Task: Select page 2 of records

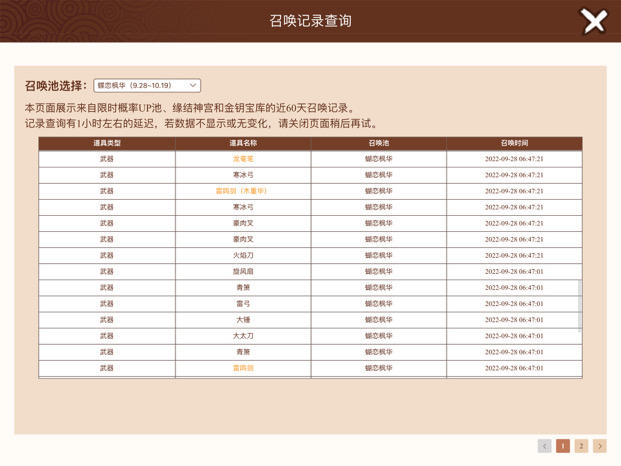Action: click(x=581, y=446)
